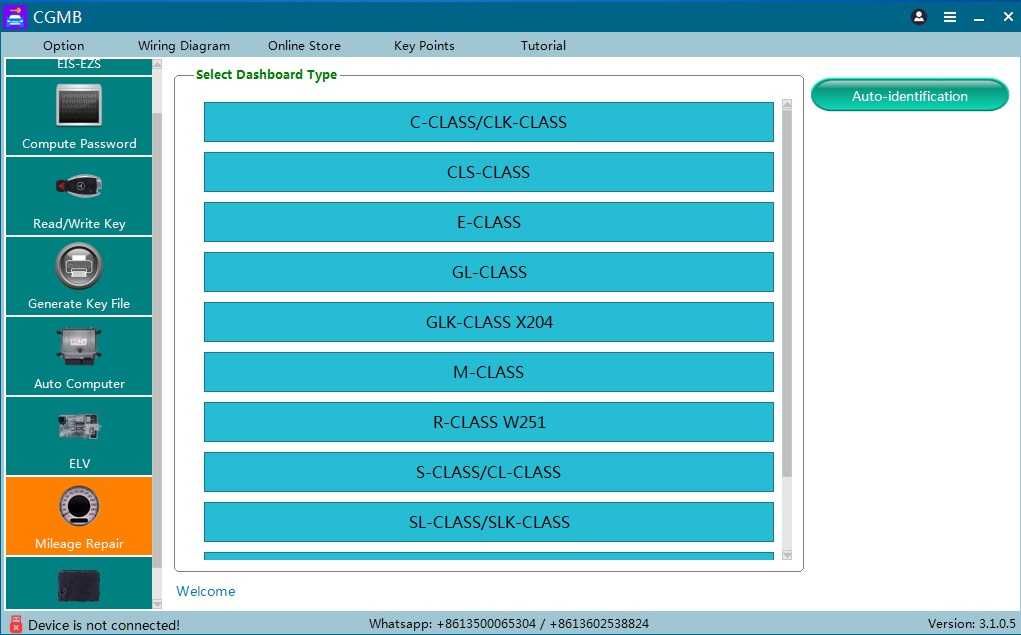Select GLK-CLASS X204 dashboard type
The image size is (1021, 635).
pyautogui.click(x=488, y=322)
